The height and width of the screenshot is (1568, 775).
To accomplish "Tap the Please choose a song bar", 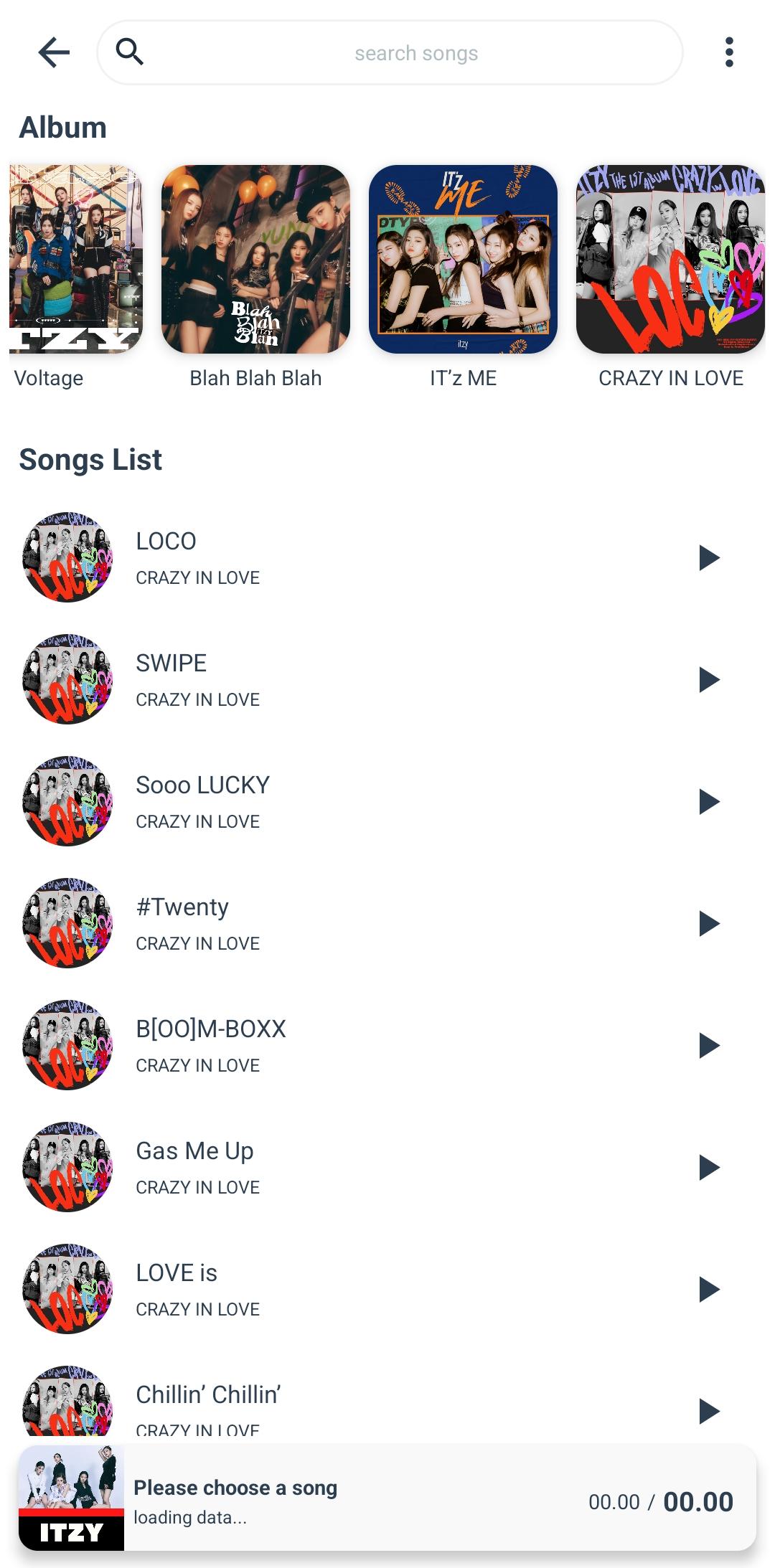I will click(387, 1498).
